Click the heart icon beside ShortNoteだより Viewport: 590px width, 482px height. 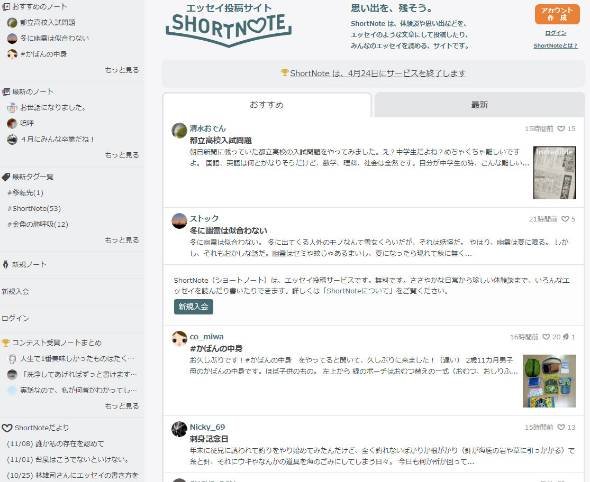[x=7, y=428]
